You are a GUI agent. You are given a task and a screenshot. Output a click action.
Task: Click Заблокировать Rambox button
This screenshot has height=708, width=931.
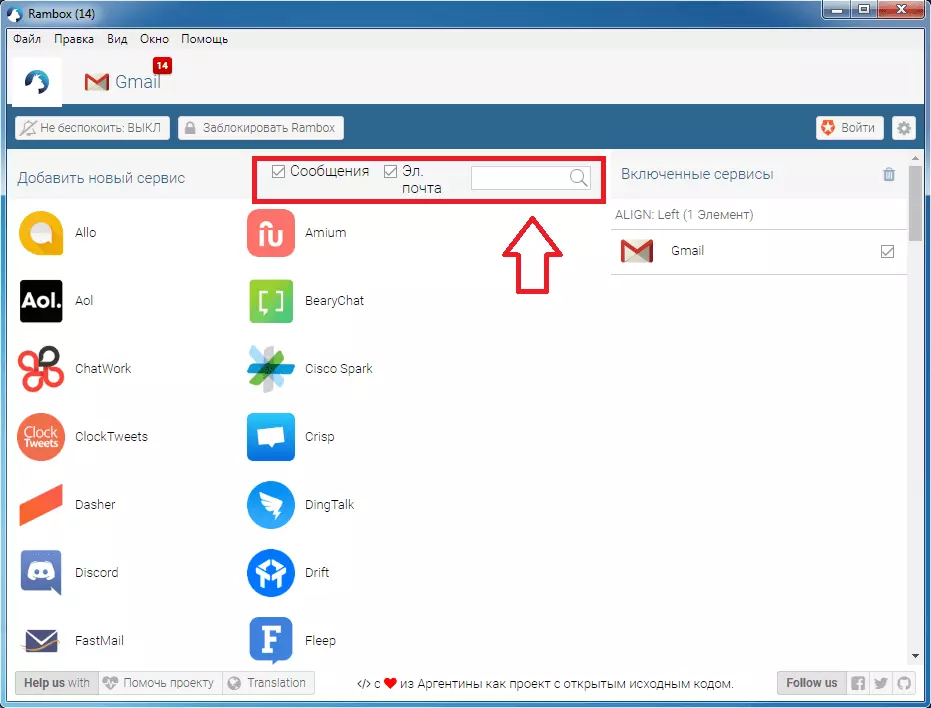click(x=261, y=128)
